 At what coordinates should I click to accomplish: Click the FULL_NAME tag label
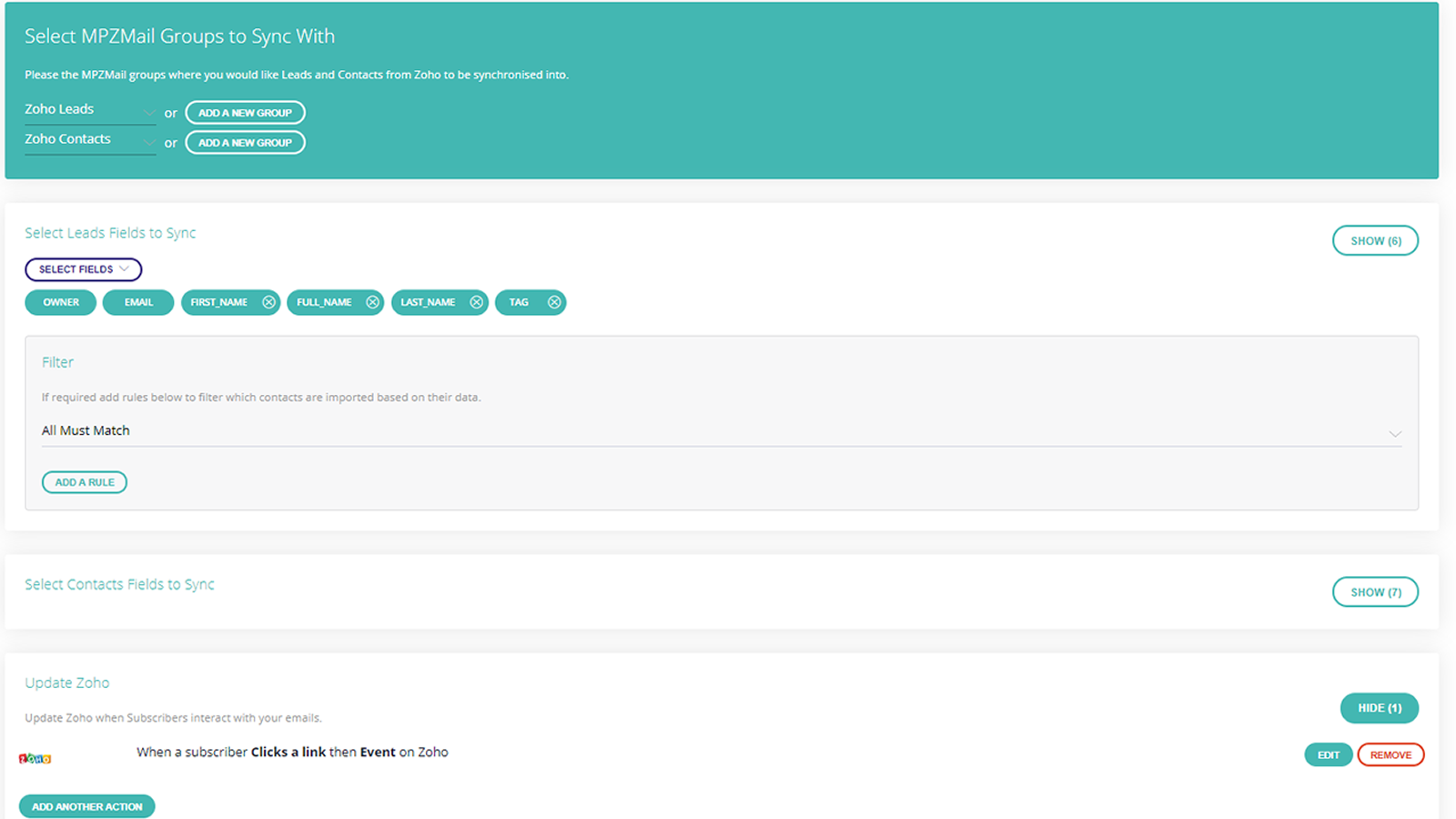[x=324, y=302]
